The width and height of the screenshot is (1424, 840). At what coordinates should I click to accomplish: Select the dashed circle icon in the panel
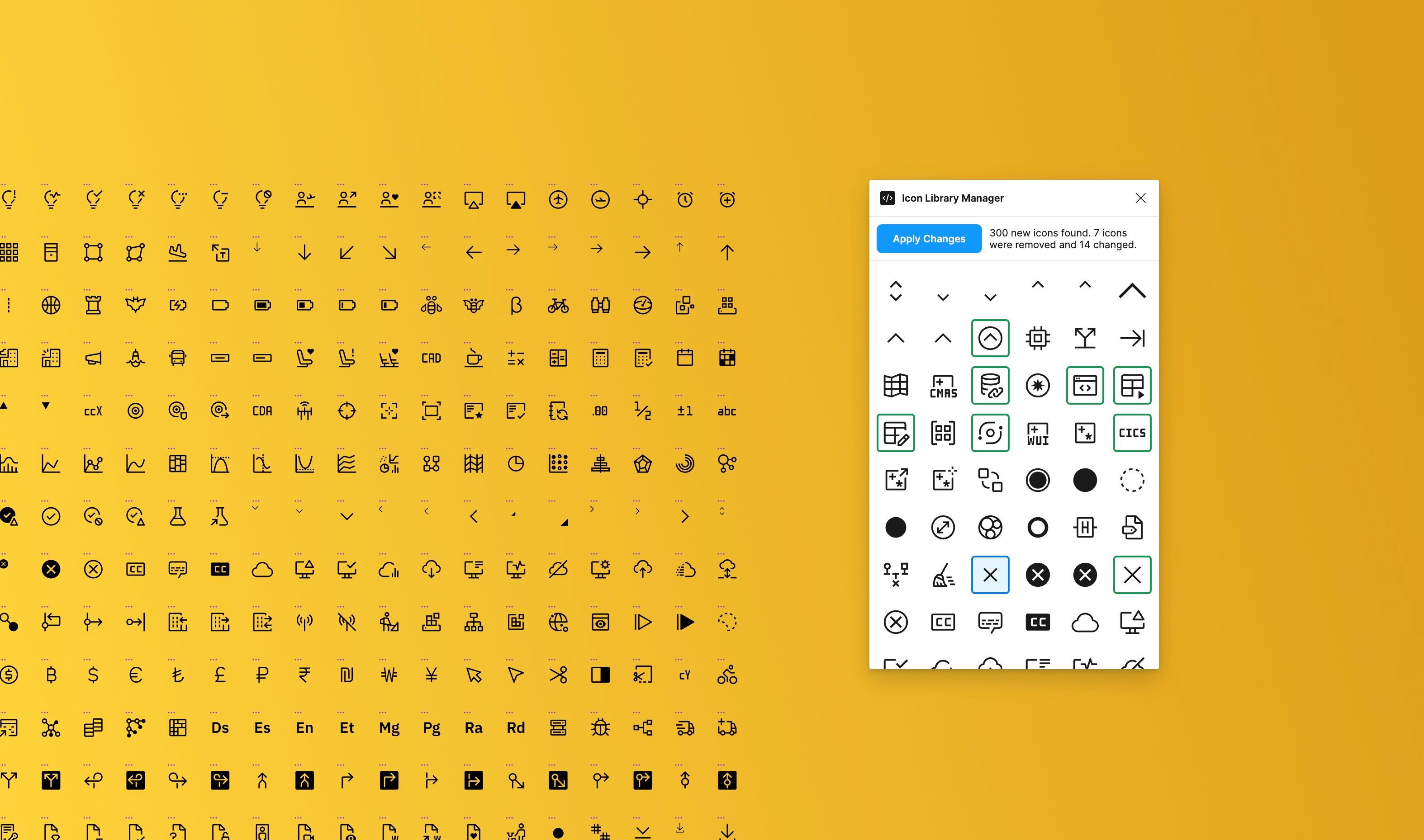coord(1132,480)
